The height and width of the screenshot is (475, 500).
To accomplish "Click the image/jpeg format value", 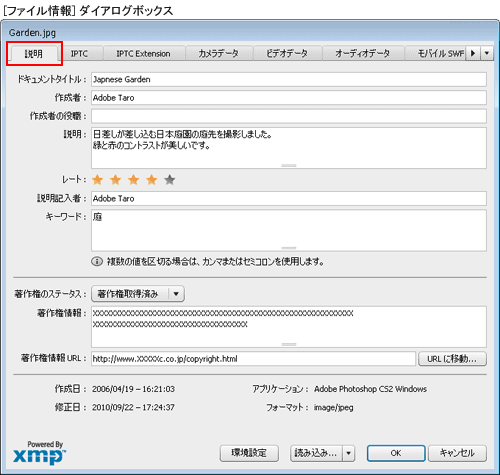I will [x=334, y=407].
